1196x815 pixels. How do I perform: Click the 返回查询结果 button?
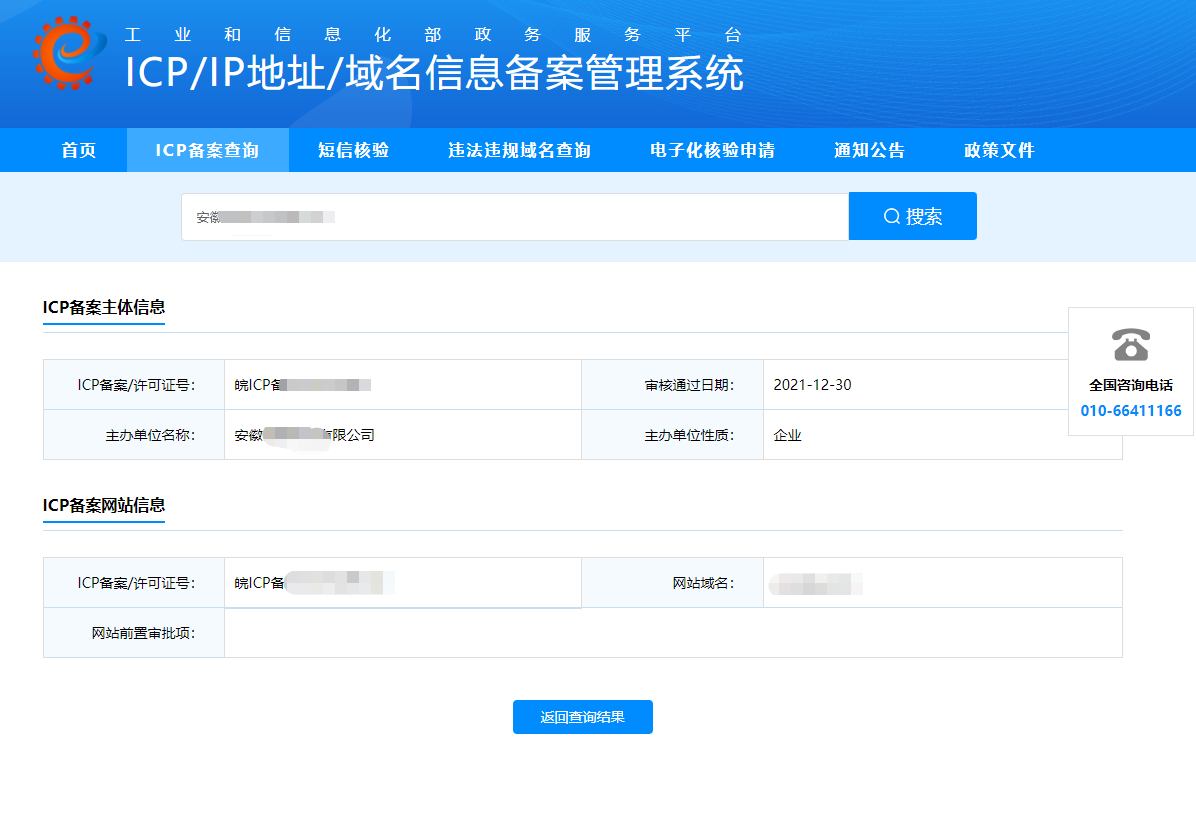click(583, 717)
